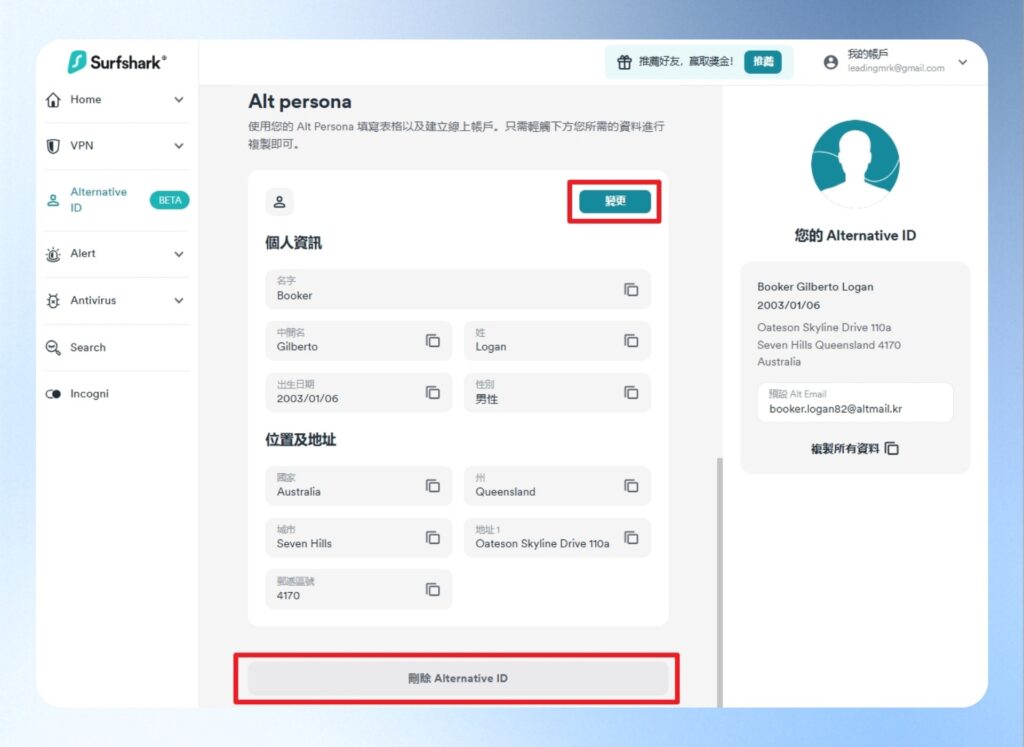1024x747 pixels.
Task: Click 'Seven Hills Queensland 4170' in summary
Action: click(829, 345)
